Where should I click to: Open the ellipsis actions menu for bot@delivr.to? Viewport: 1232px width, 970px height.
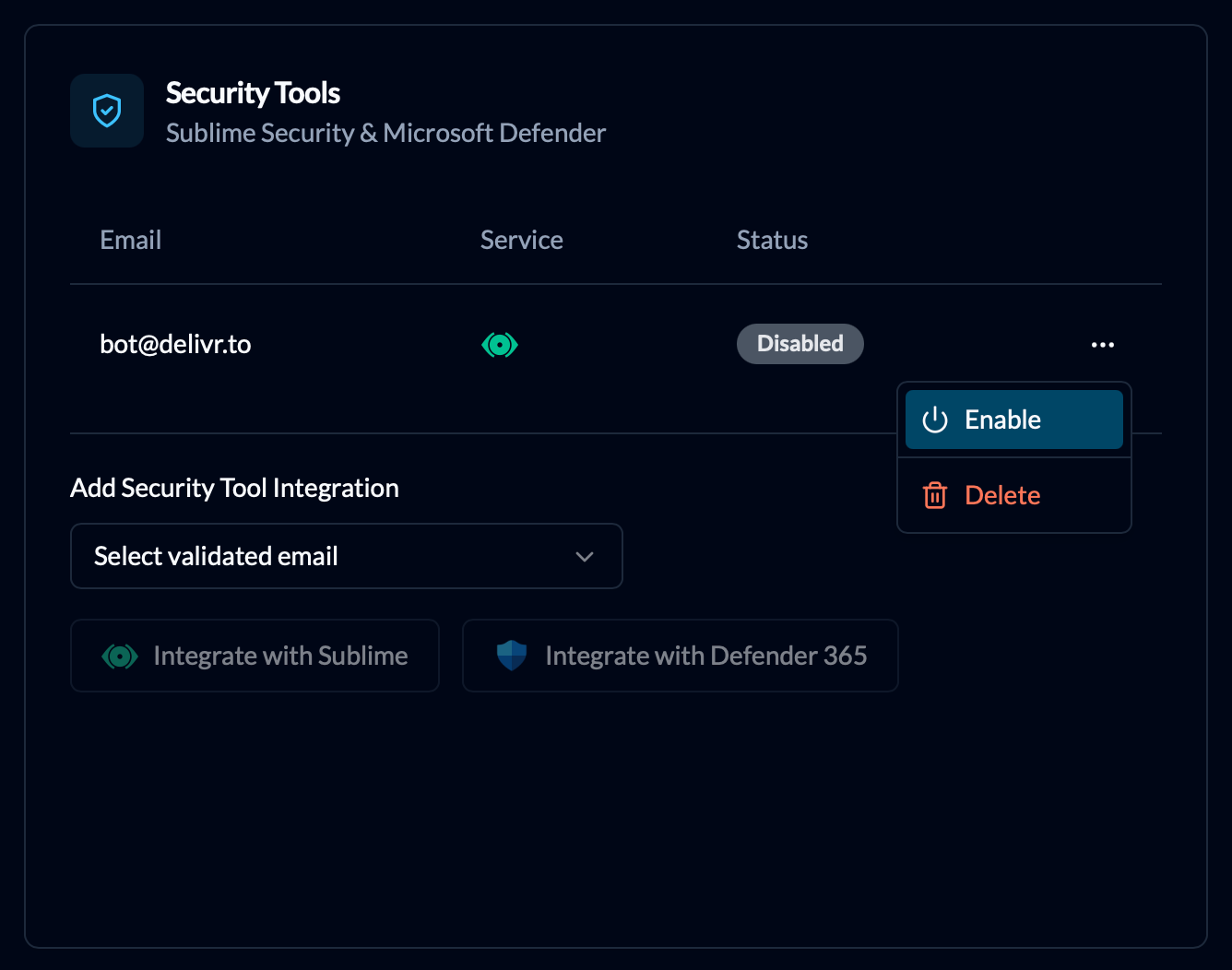pos(1103,344)
